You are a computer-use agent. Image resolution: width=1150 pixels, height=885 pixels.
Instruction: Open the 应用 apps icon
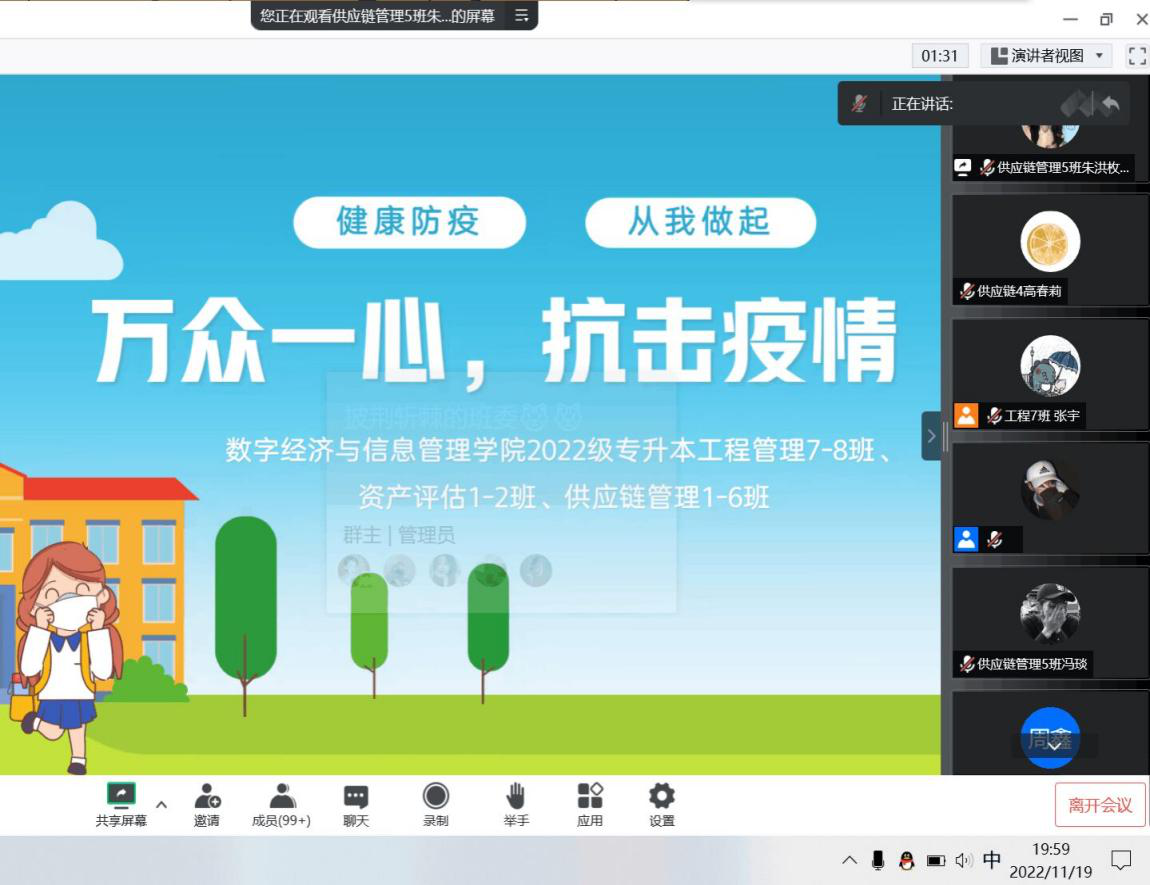coord(590,796)
